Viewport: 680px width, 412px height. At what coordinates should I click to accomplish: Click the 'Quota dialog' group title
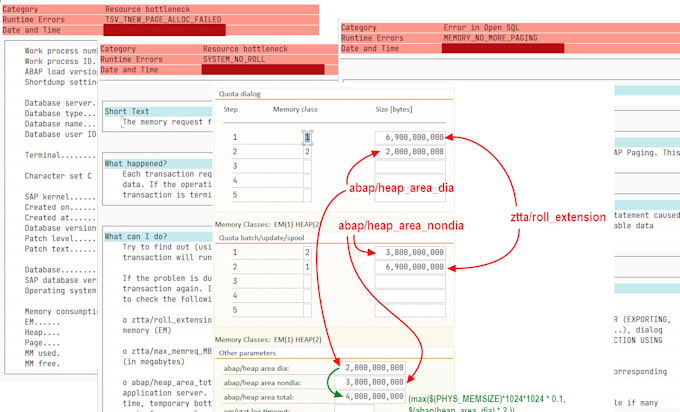pyautogui.click(x=239, y=94)
